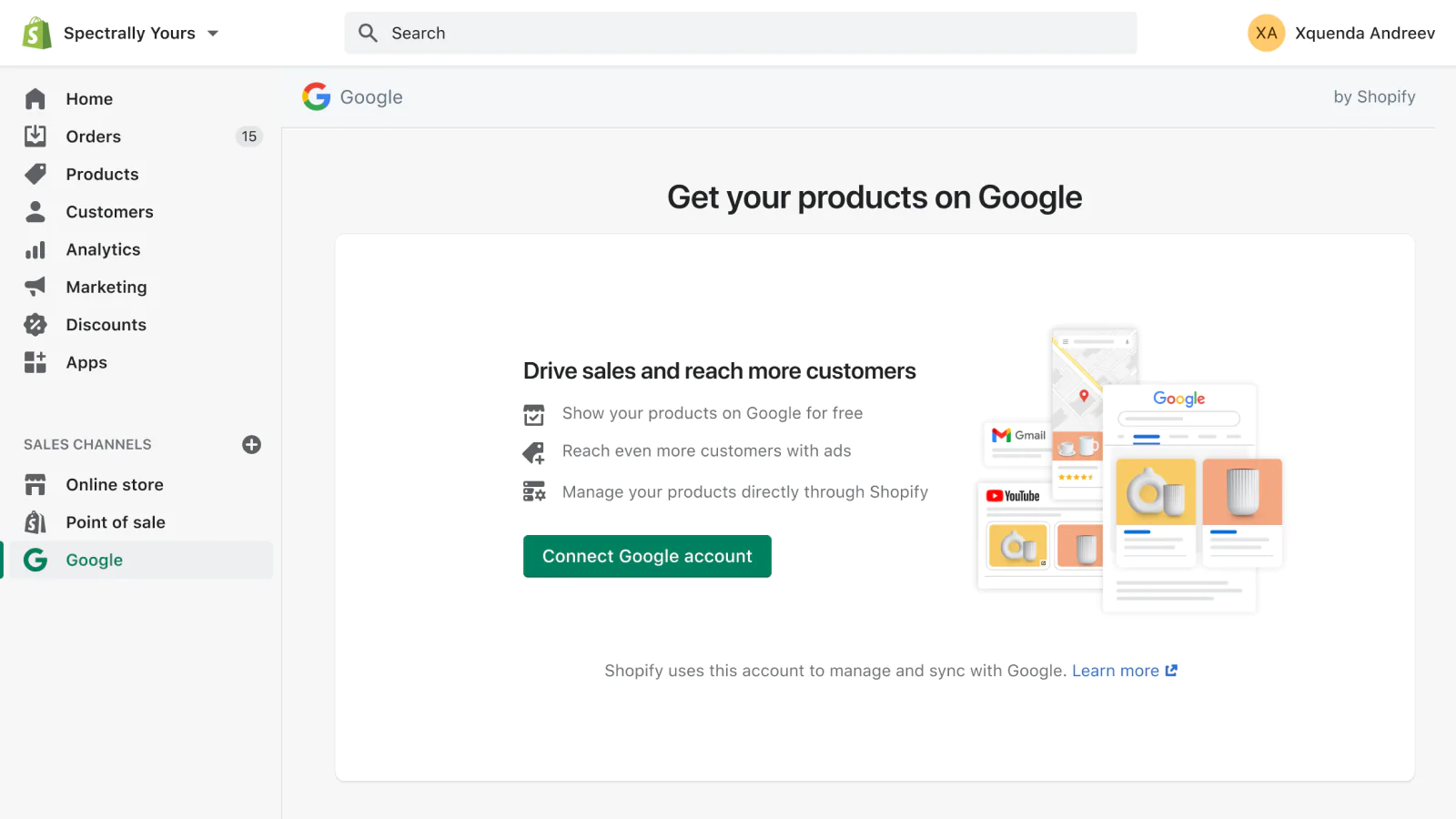The width and height of the screenshot is (1456, 819).
Task: Open Apps in the sidebar
Action: tap(86, 362)
